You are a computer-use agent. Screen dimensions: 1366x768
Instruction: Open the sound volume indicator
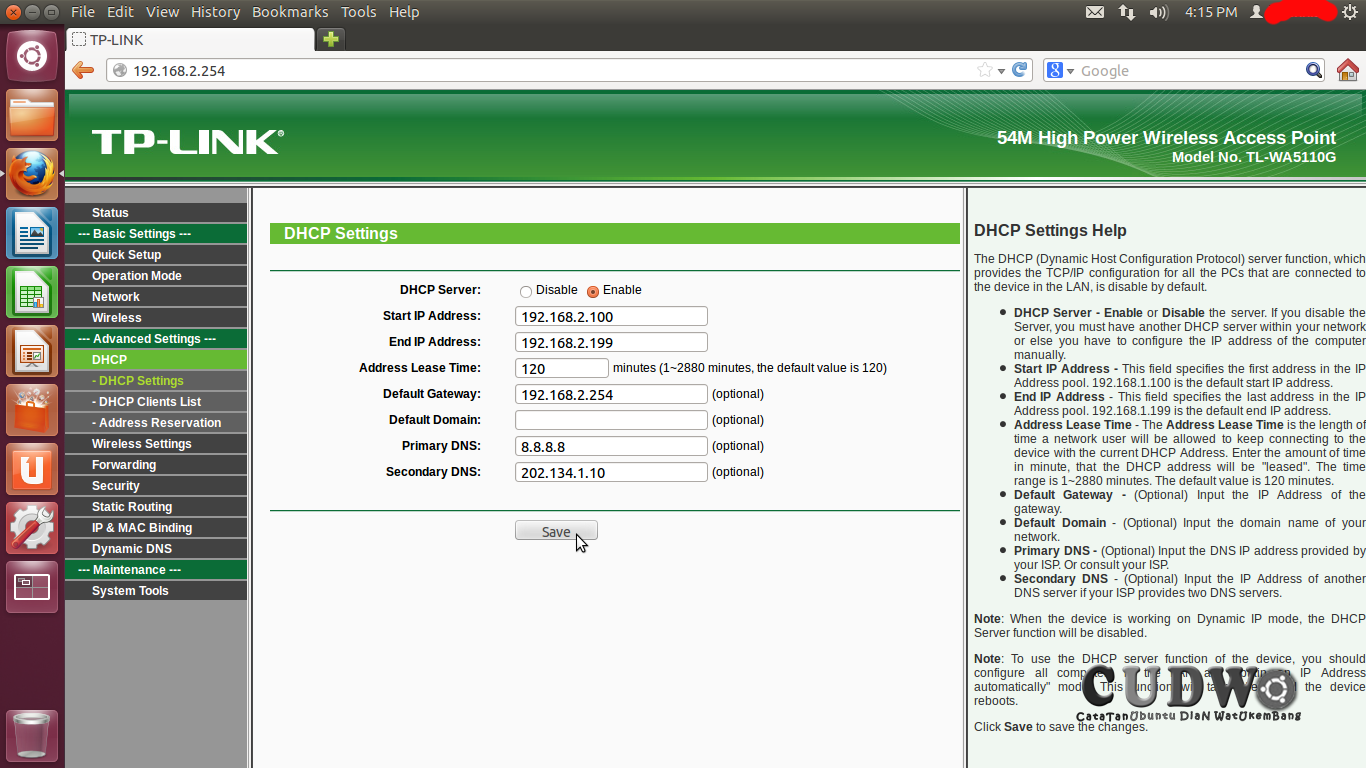click(x=1159, y=12)
